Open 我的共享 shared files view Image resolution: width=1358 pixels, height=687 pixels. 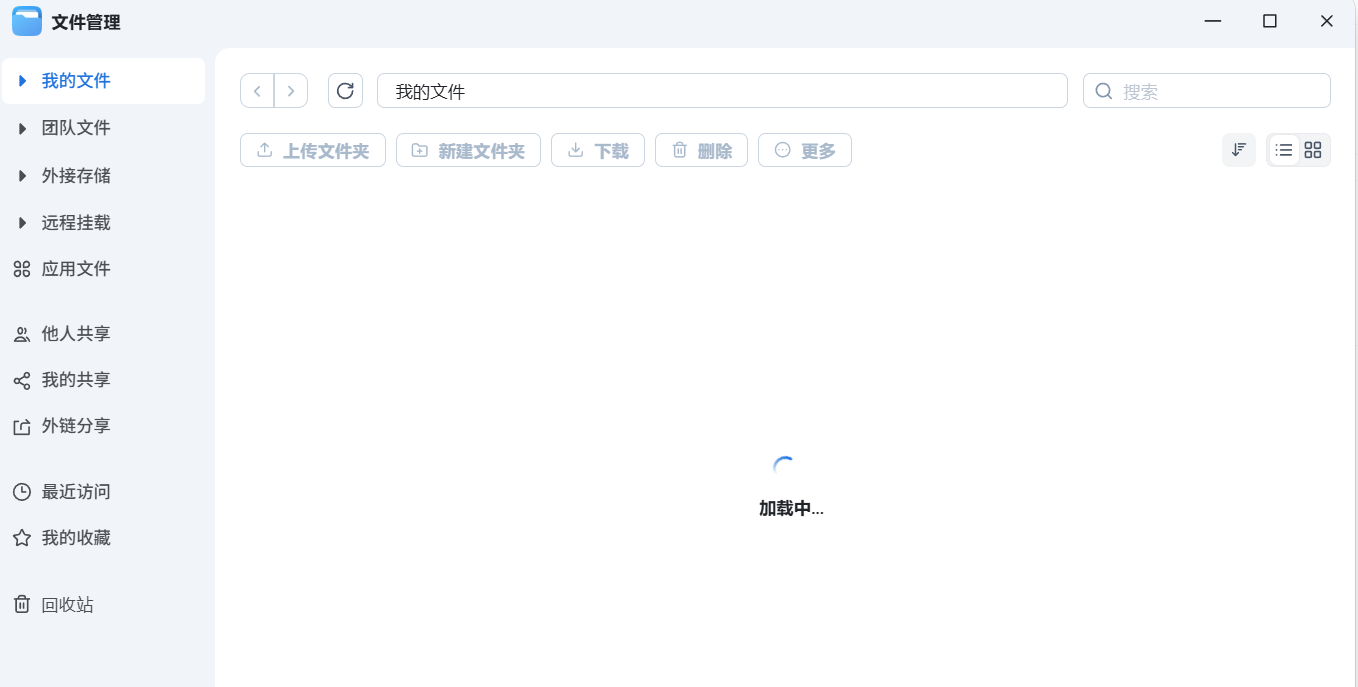75,379
